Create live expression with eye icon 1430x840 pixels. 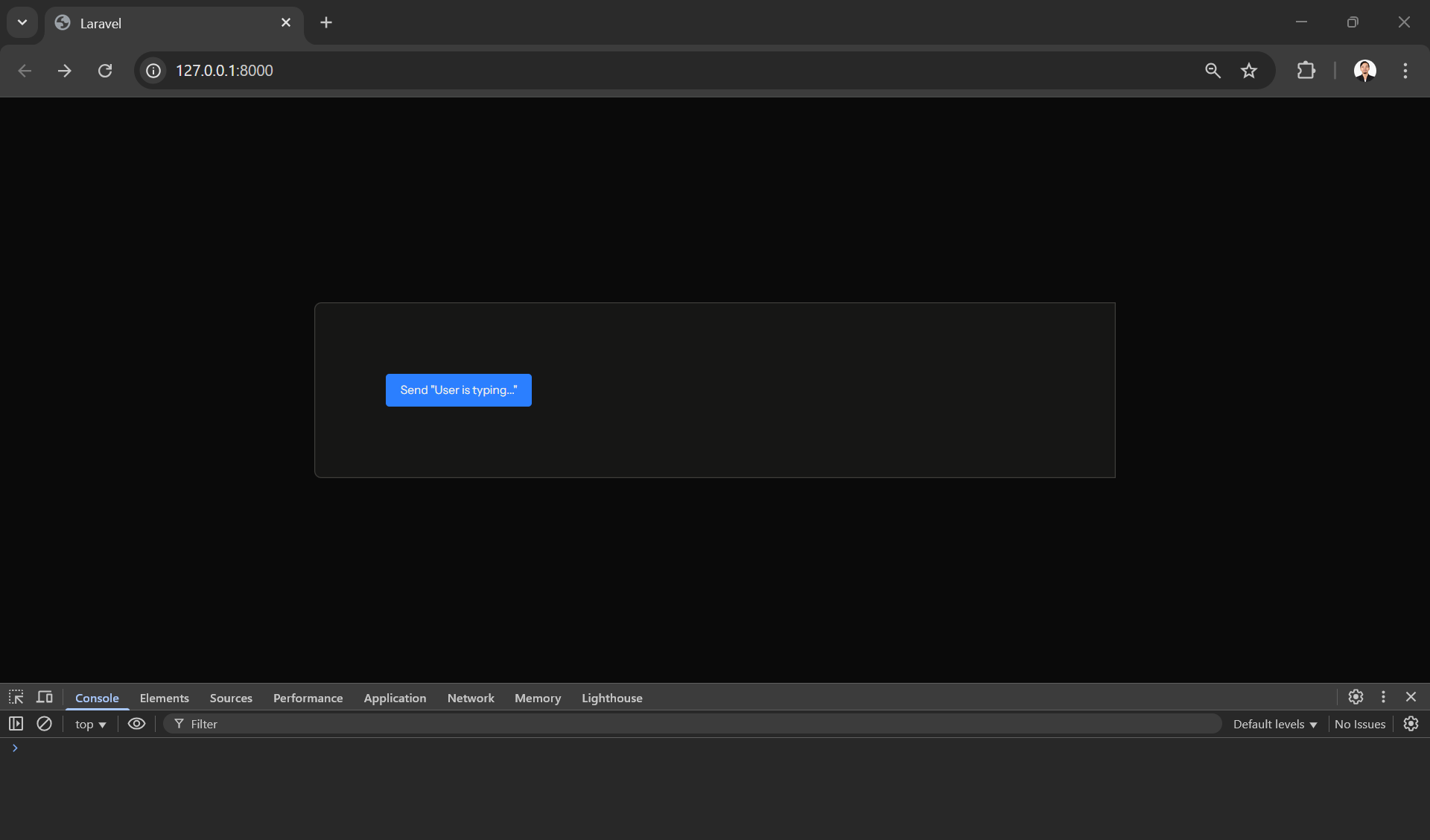click(136, 724)
